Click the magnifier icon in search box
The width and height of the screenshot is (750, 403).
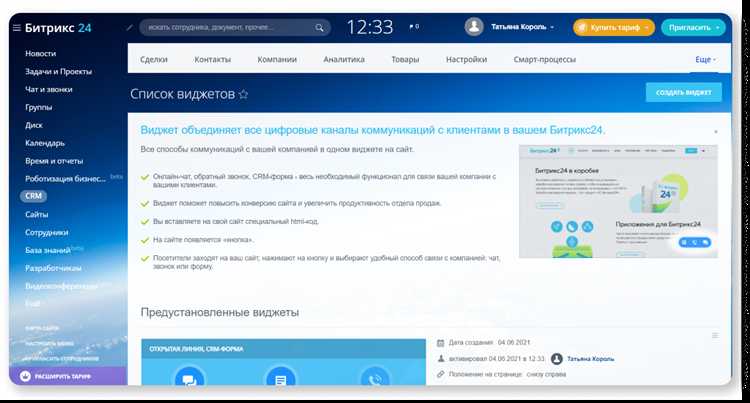click(319, 28)
